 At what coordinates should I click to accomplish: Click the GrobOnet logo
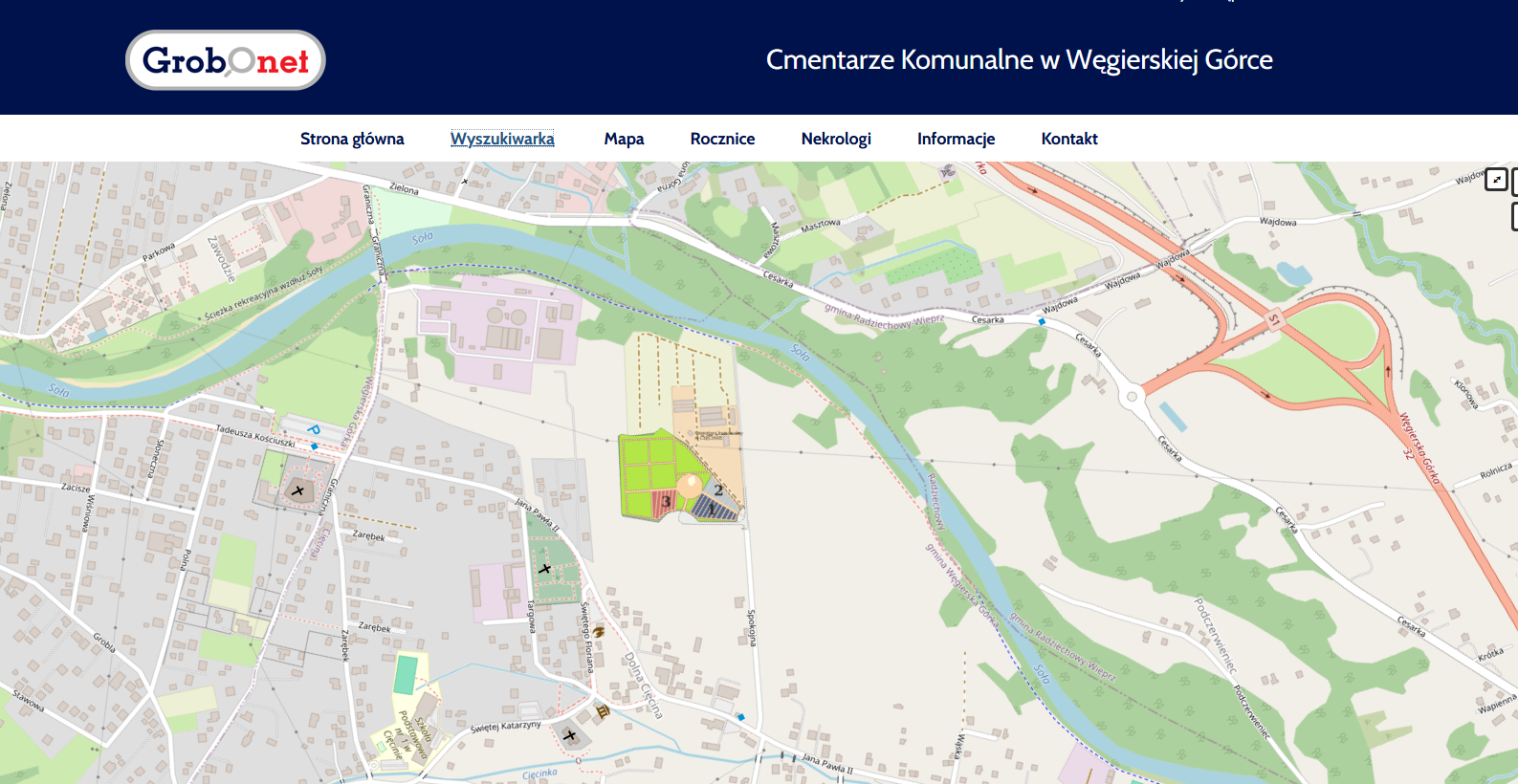[226, 60]
